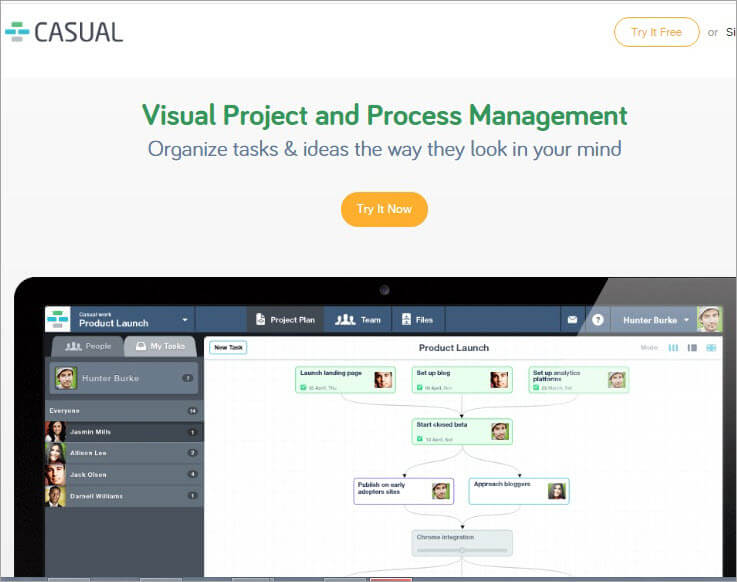Click Hunter Burke's avatar in the top bar
The height and width of the screenshot is (582, 737).
(x=709, y=319)
